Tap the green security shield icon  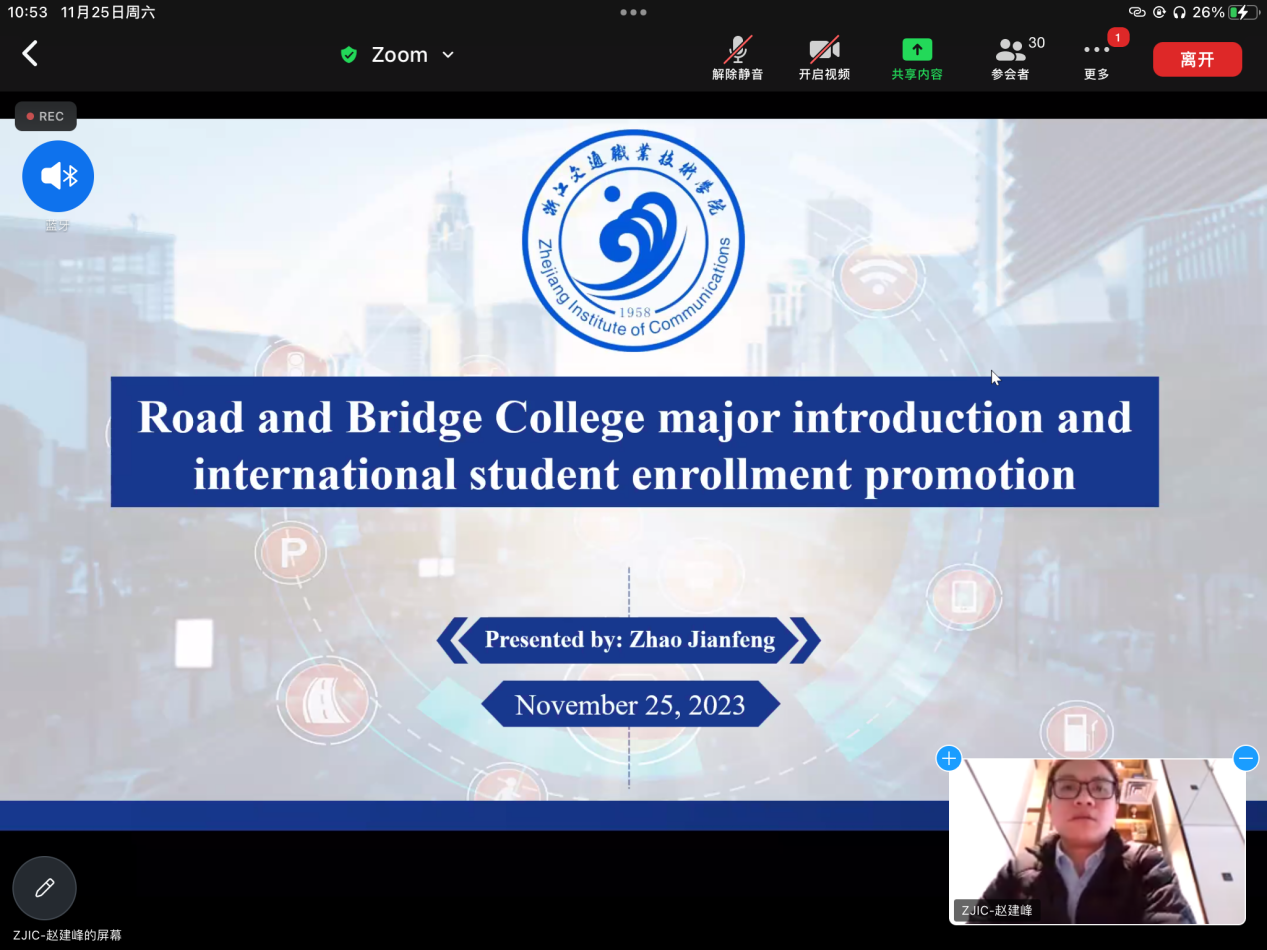[349, 55]
